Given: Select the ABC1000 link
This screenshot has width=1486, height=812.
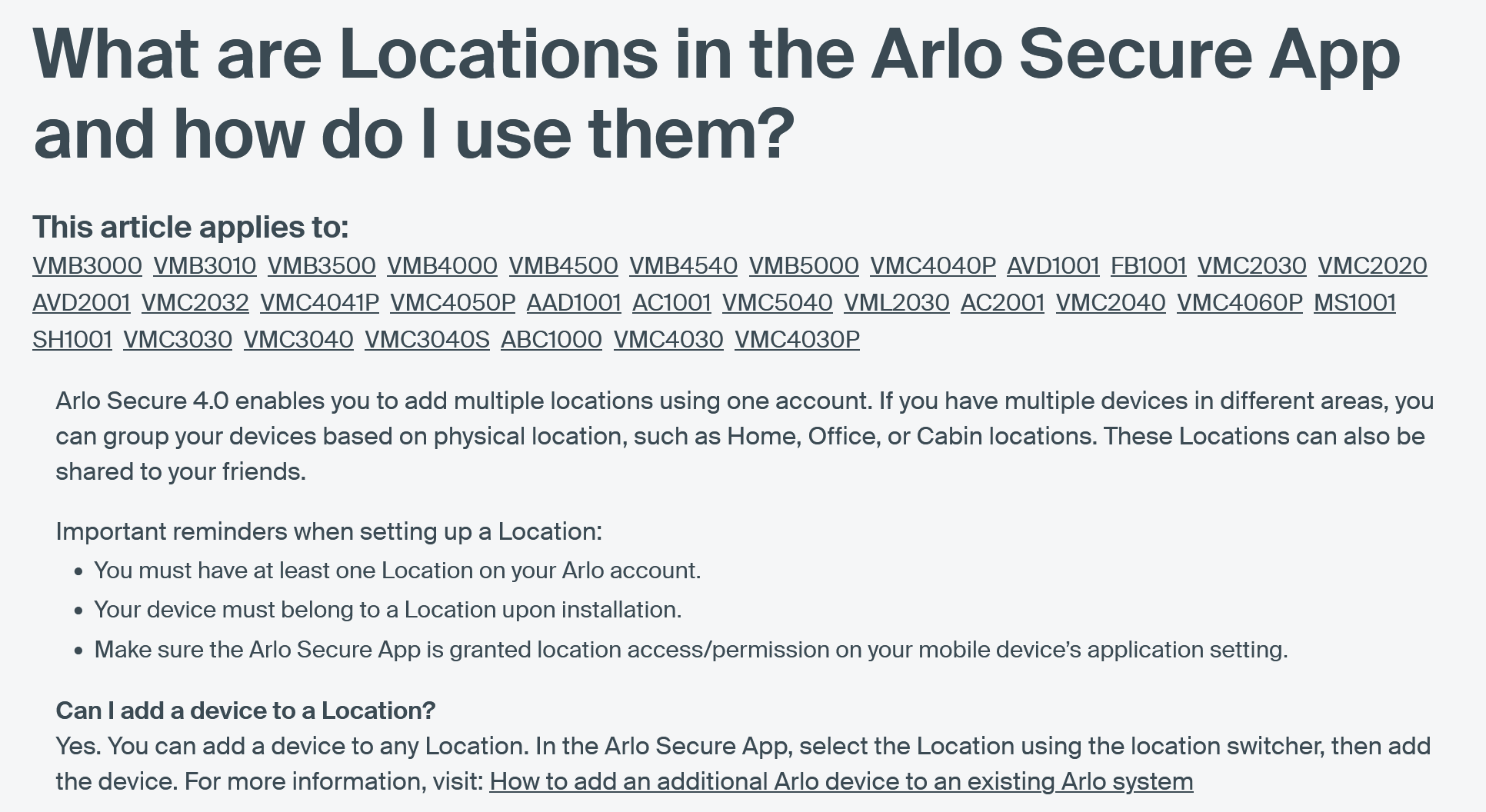Looking at the screenshot, I should click(551, 340).
